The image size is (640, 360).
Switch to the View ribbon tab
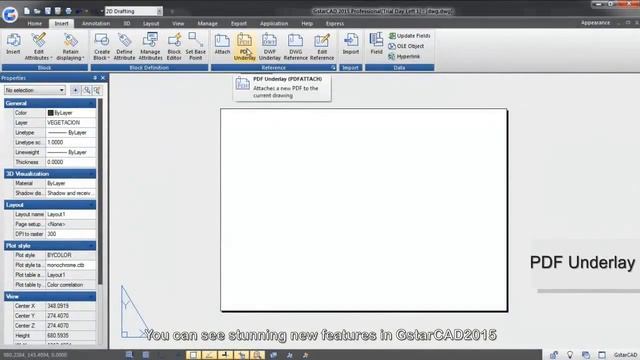click(x=178, y=24)
